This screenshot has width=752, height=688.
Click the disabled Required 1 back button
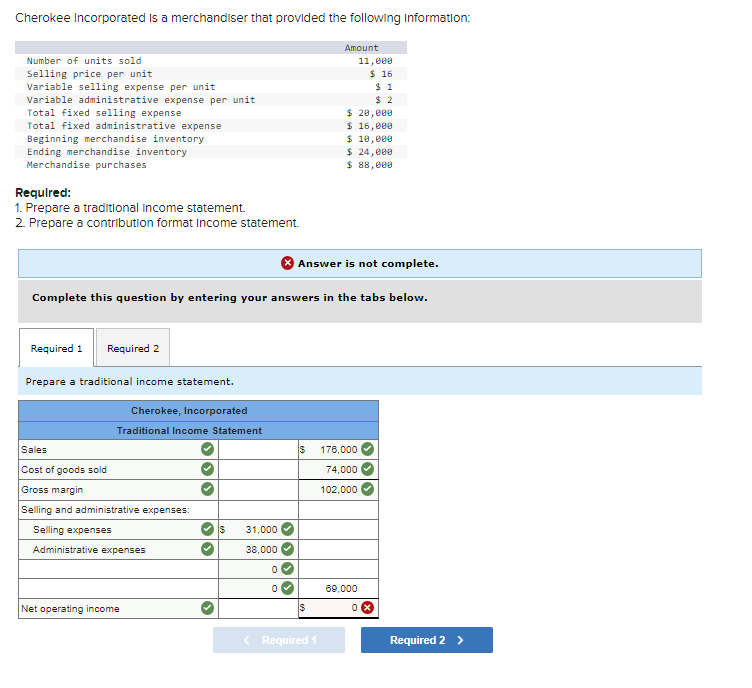click(x=279, y=640)
